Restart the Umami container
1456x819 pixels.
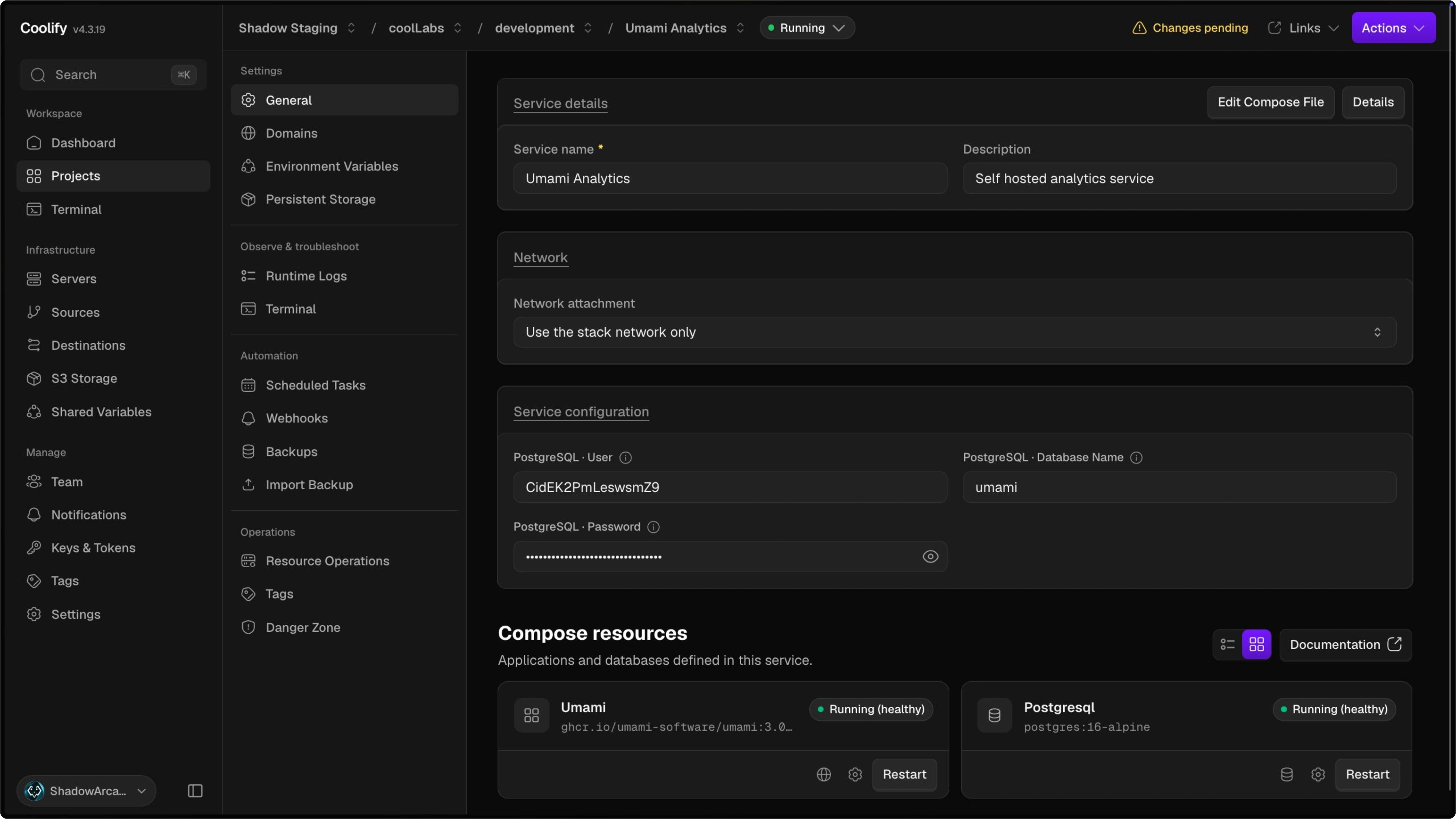[x=904, y=774]
